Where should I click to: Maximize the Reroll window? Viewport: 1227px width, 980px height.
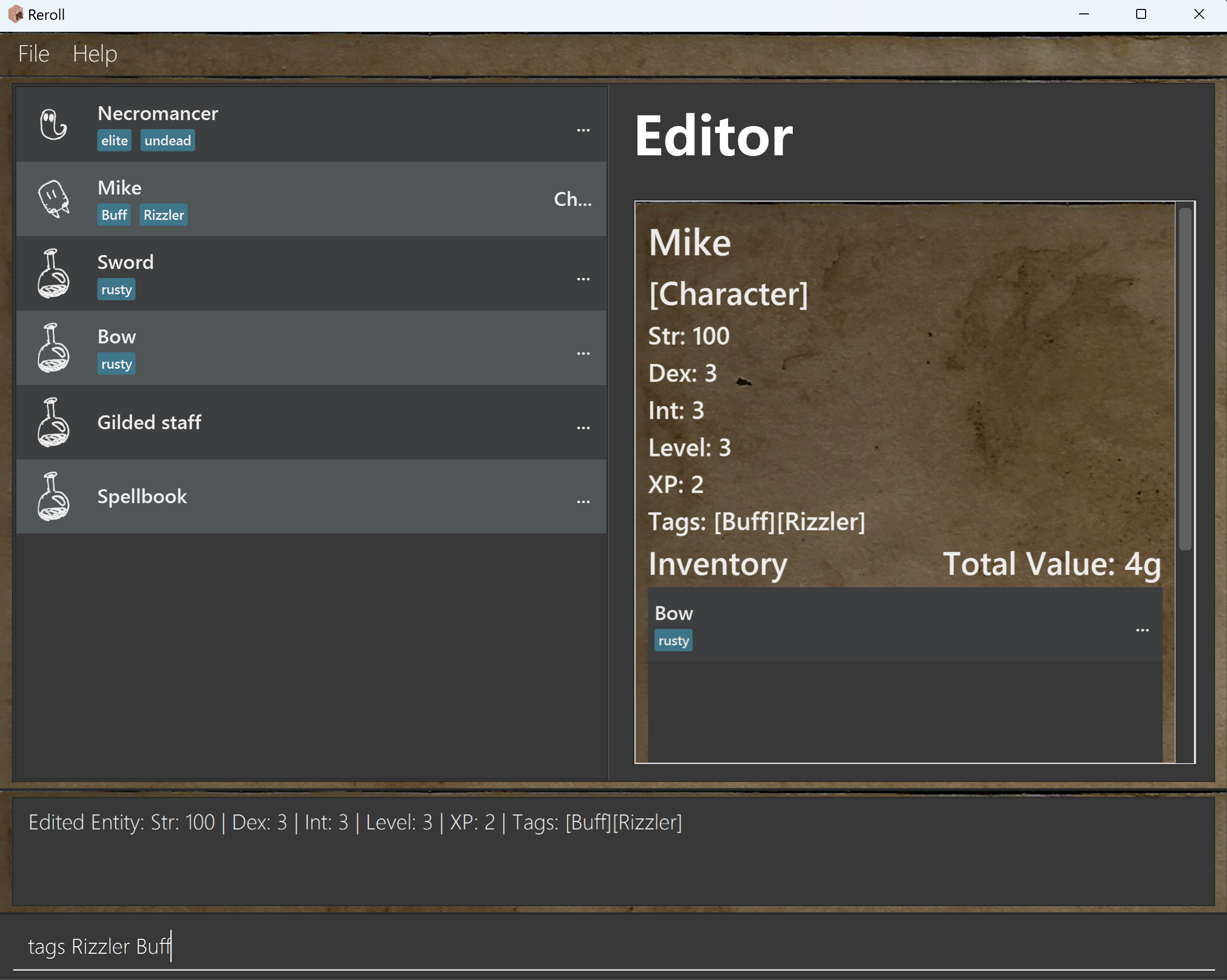pyautogui.click(x=1141, y=14)
